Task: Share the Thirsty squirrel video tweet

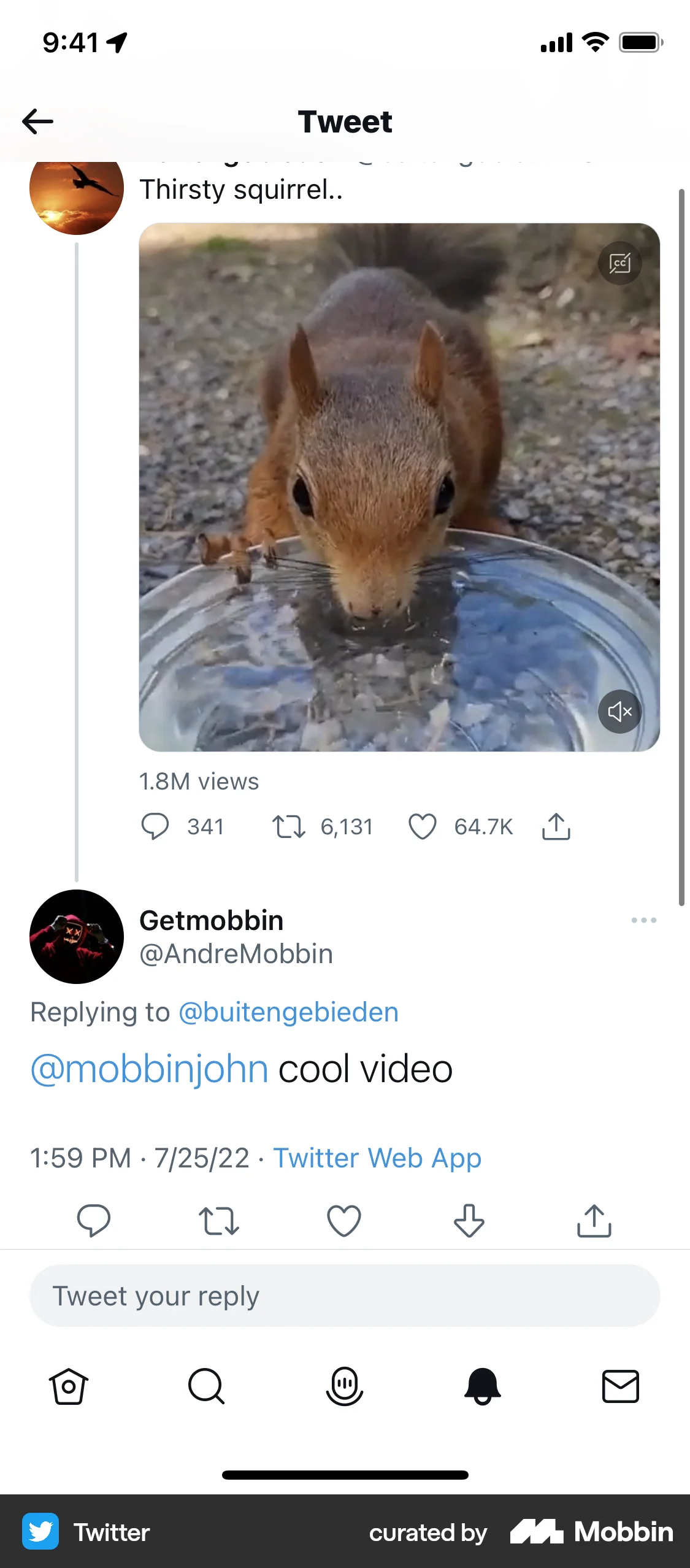Action: pyautogui.click(x=556, y=826)
